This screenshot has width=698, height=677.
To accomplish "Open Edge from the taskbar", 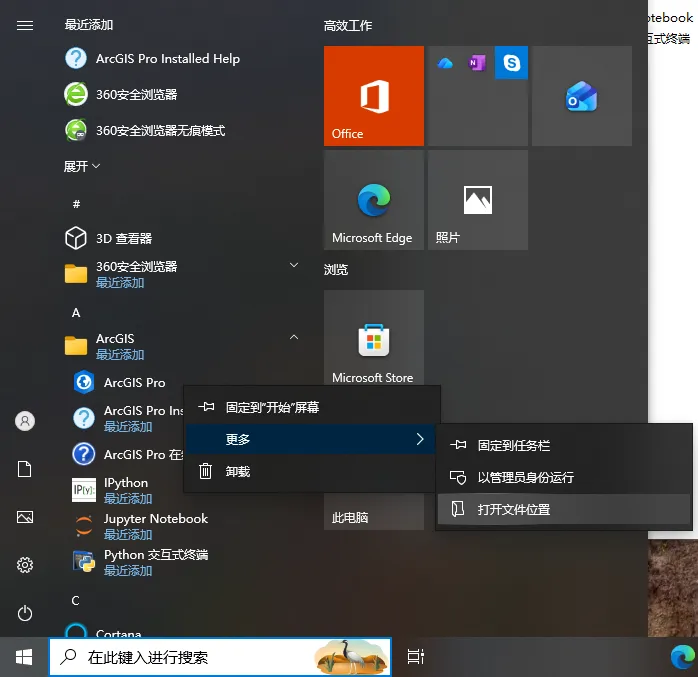I will coord(682,657).
